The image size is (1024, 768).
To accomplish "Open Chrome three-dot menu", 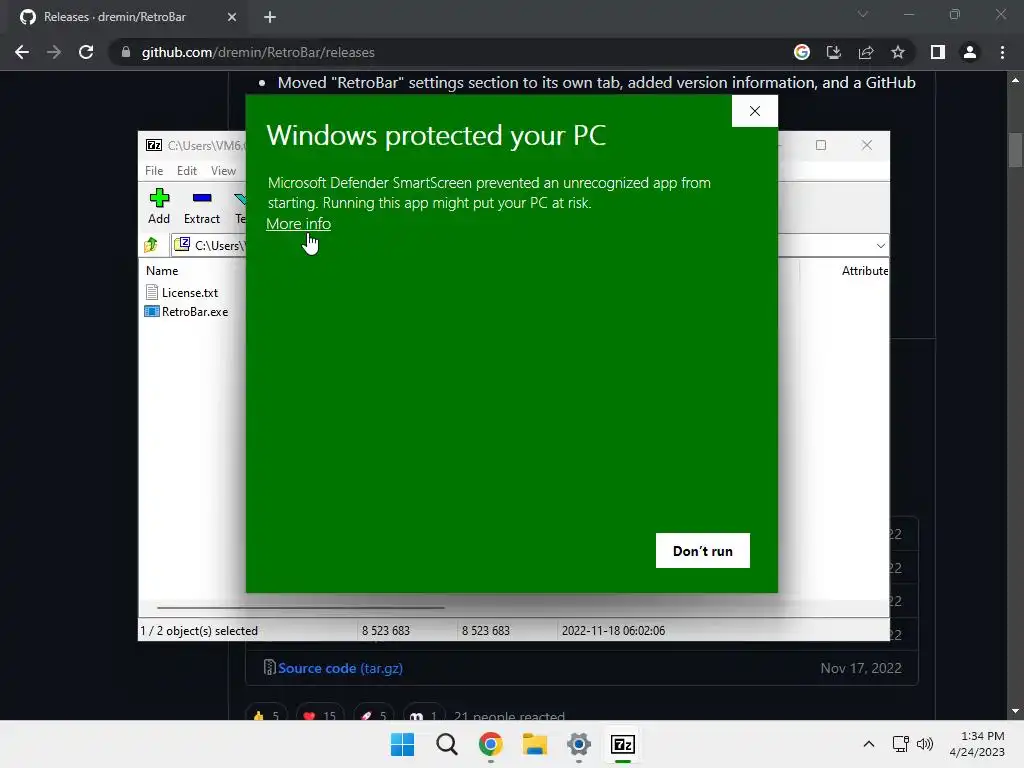I will pyautogui.click(x=1002, y=52).
